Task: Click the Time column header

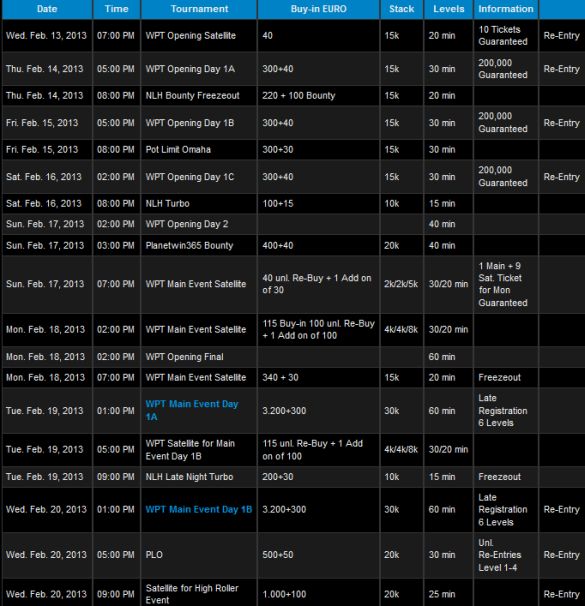Action: coord(116,9)
